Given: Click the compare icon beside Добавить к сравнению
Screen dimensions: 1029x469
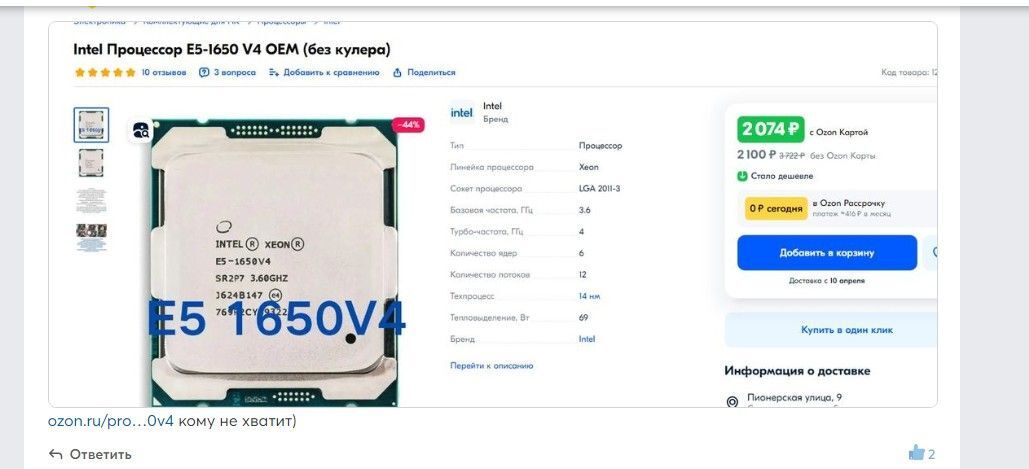Looking at the screenshot, I should point(274,73).
